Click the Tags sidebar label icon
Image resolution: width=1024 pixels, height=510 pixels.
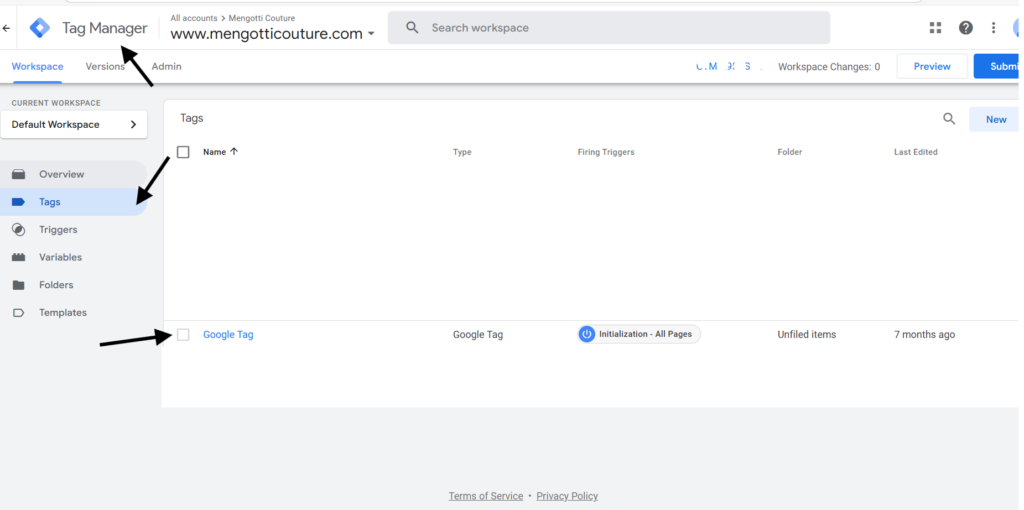18,202
